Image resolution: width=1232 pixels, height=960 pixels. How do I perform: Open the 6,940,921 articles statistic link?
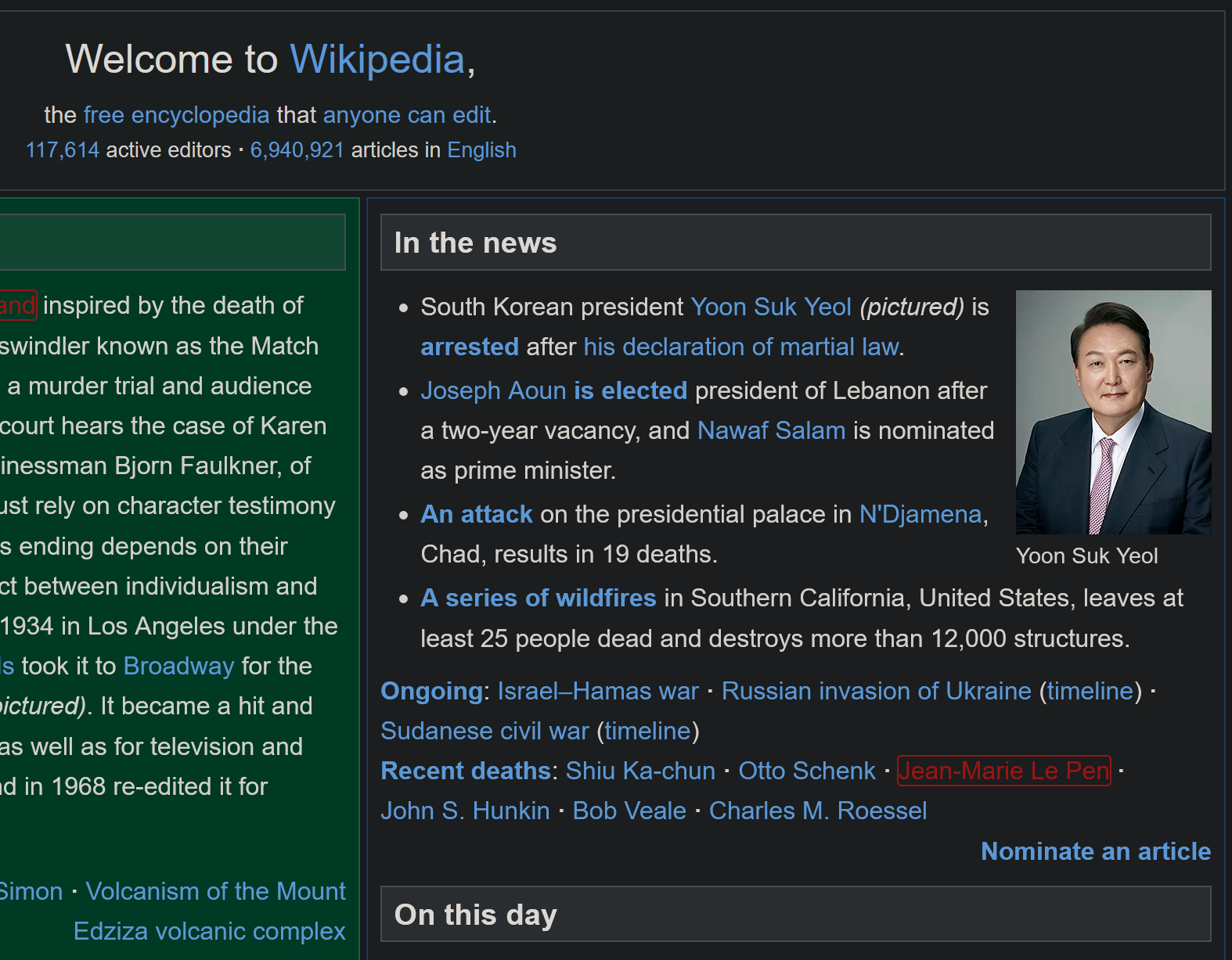(x=297, y=150)
